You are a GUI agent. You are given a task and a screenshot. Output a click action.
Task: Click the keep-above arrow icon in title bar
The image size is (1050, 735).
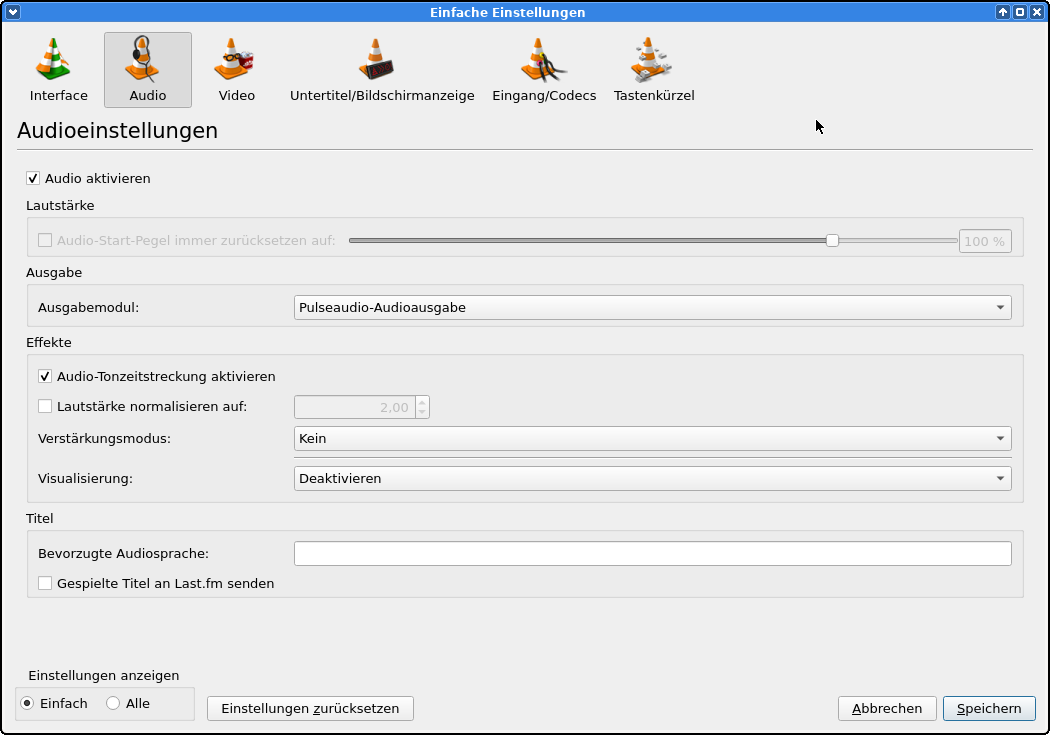[x=1003, y=12]
